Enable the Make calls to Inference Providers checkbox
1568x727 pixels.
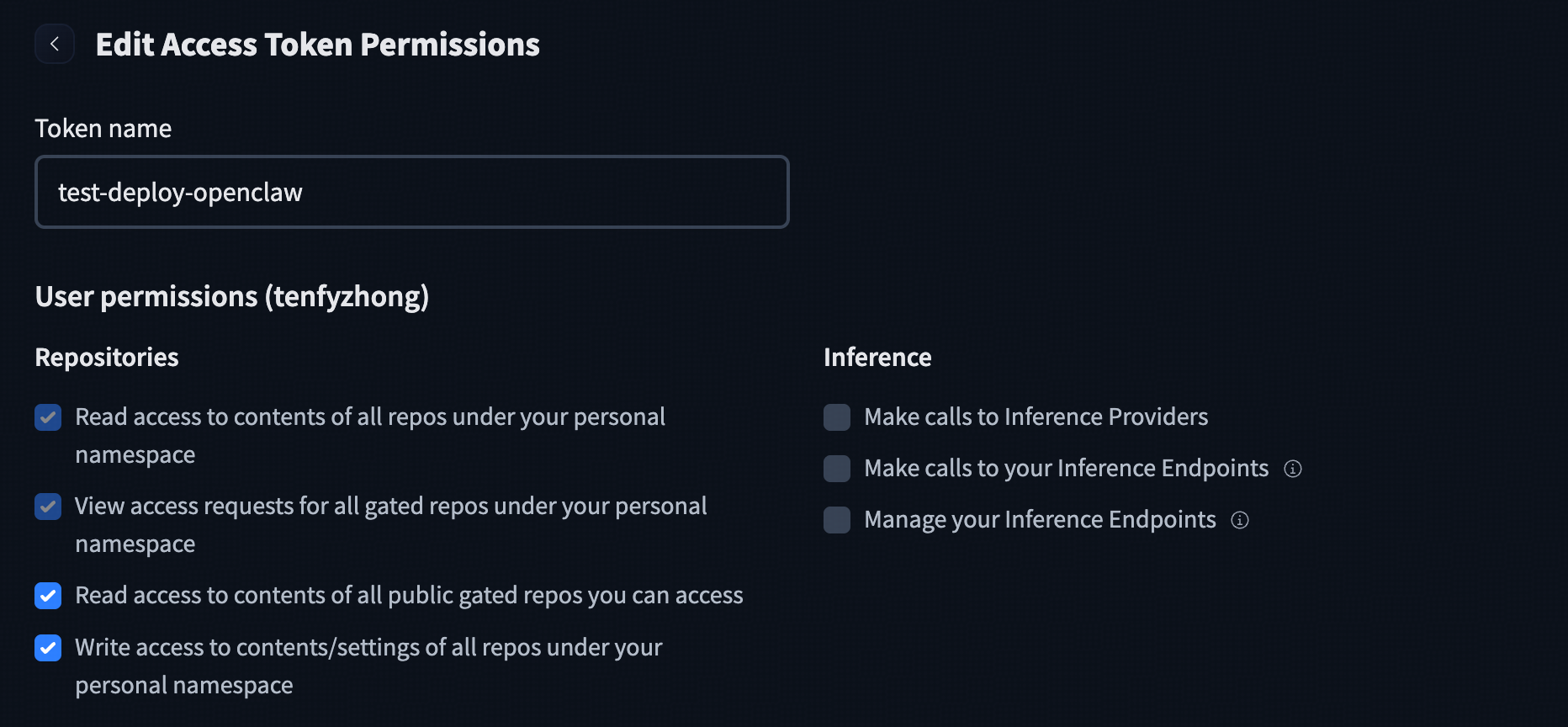click(837, 417)
